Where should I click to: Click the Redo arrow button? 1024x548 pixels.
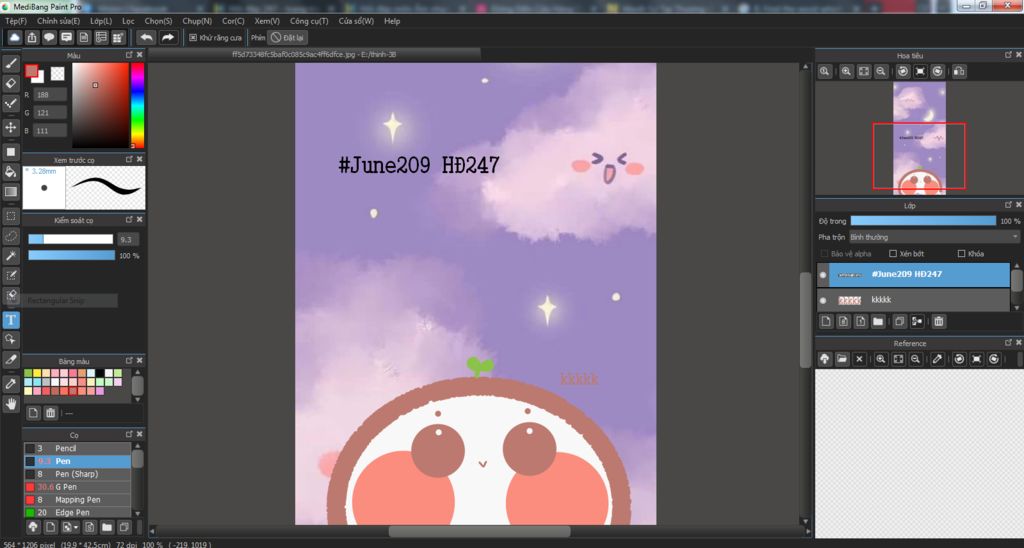[168, 37]
